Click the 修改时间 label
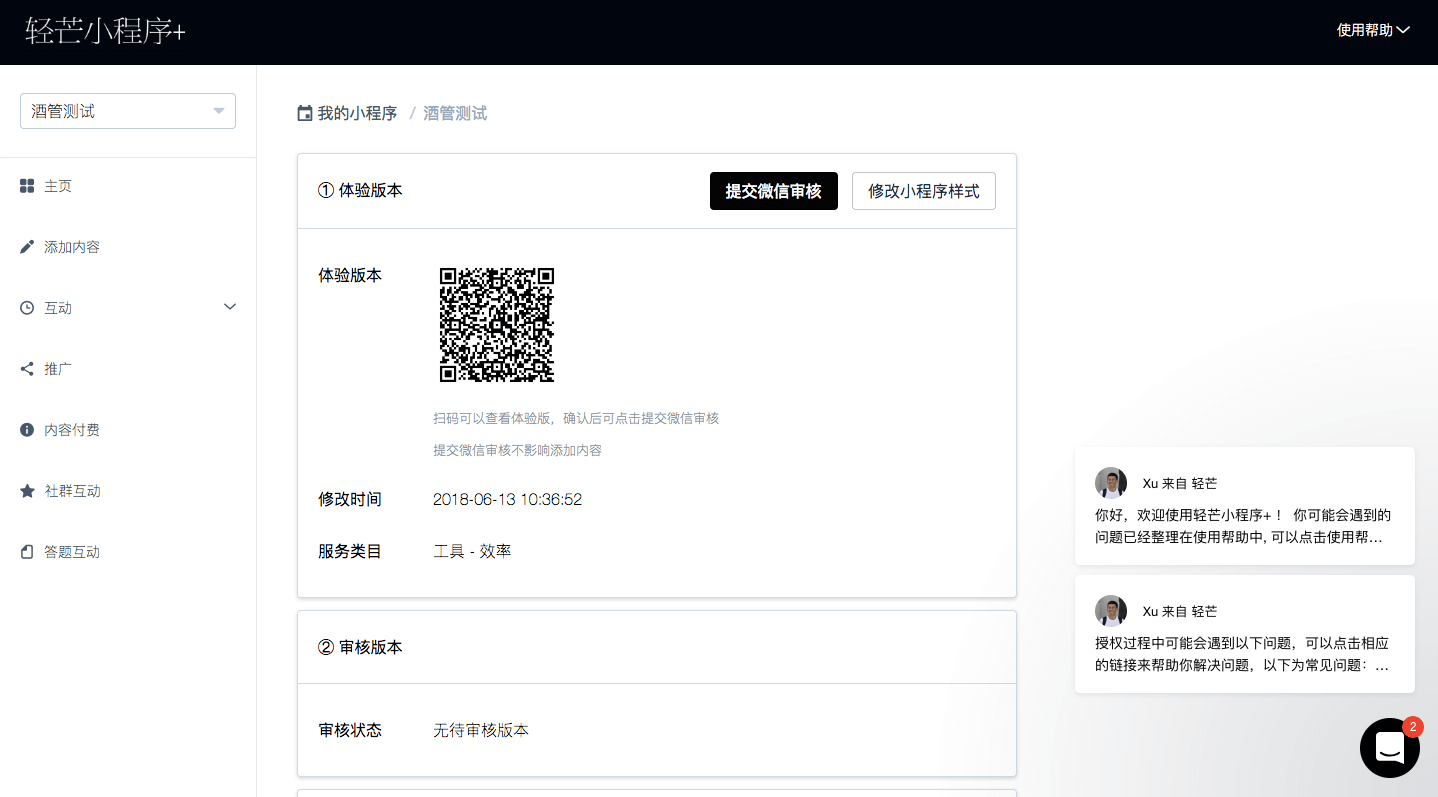Image resolution: width=1438 pixels, height=797 pixels. 350,499
